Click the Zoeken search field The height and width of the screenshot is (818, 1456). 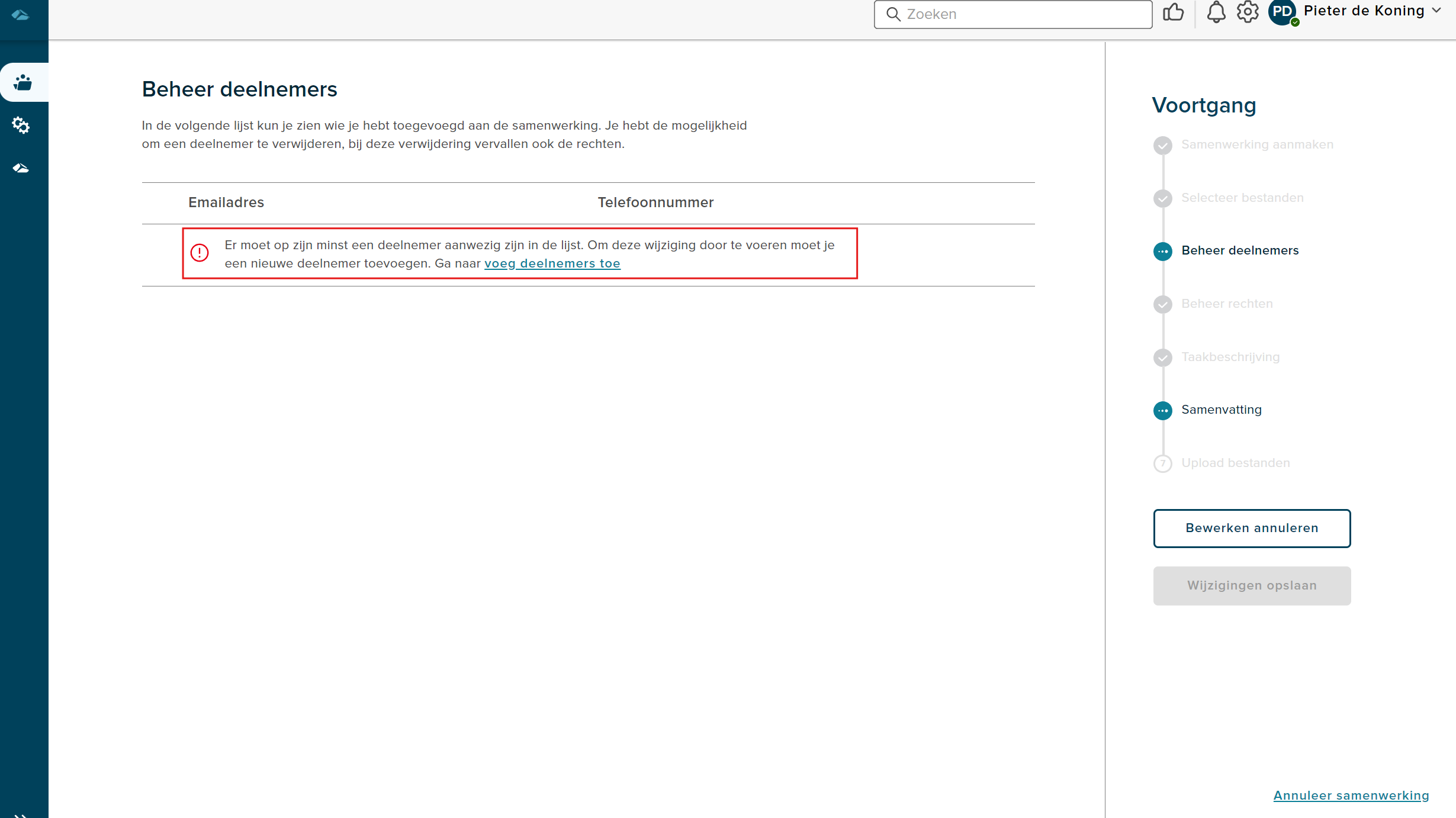coord(1013,14)
